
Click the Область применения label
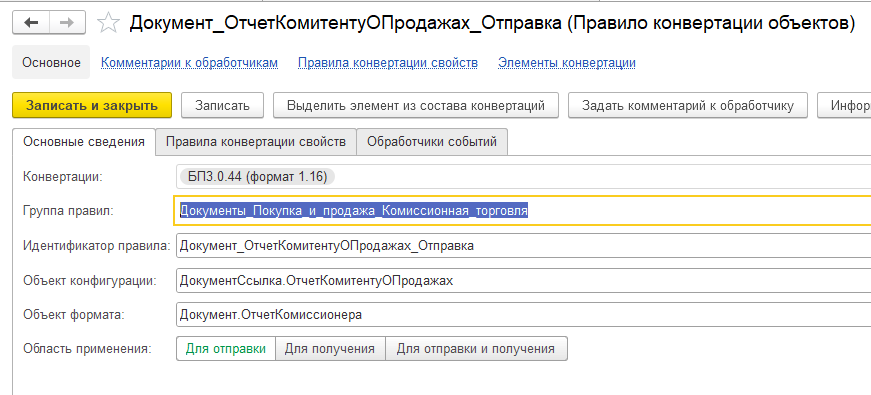[x=87, y=349]
